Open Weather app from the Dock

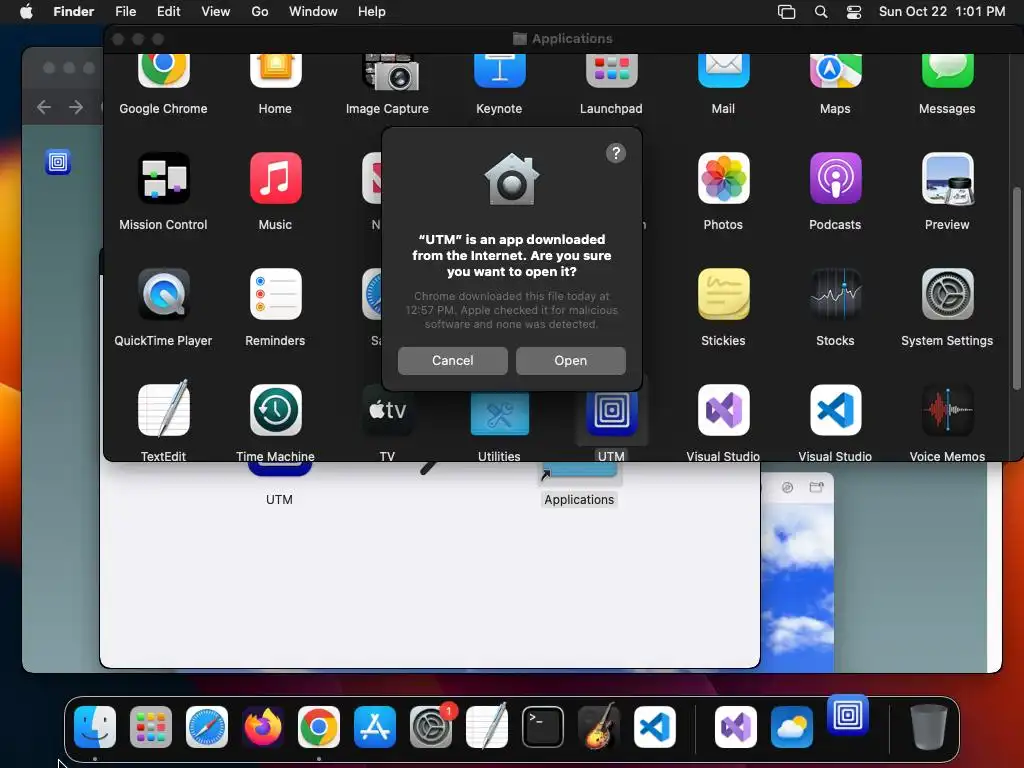coord(792,727)
